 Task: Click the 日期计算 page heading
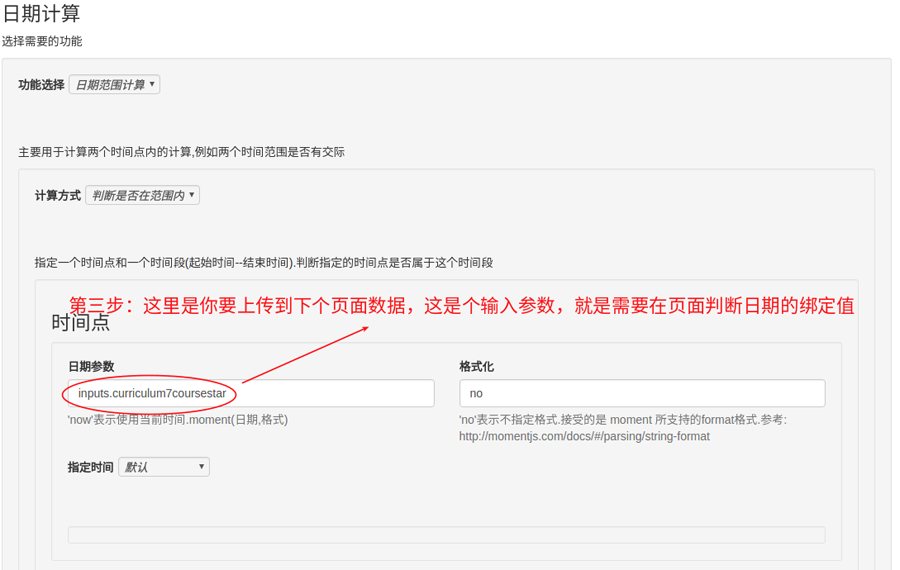click(x=41, y=13)
